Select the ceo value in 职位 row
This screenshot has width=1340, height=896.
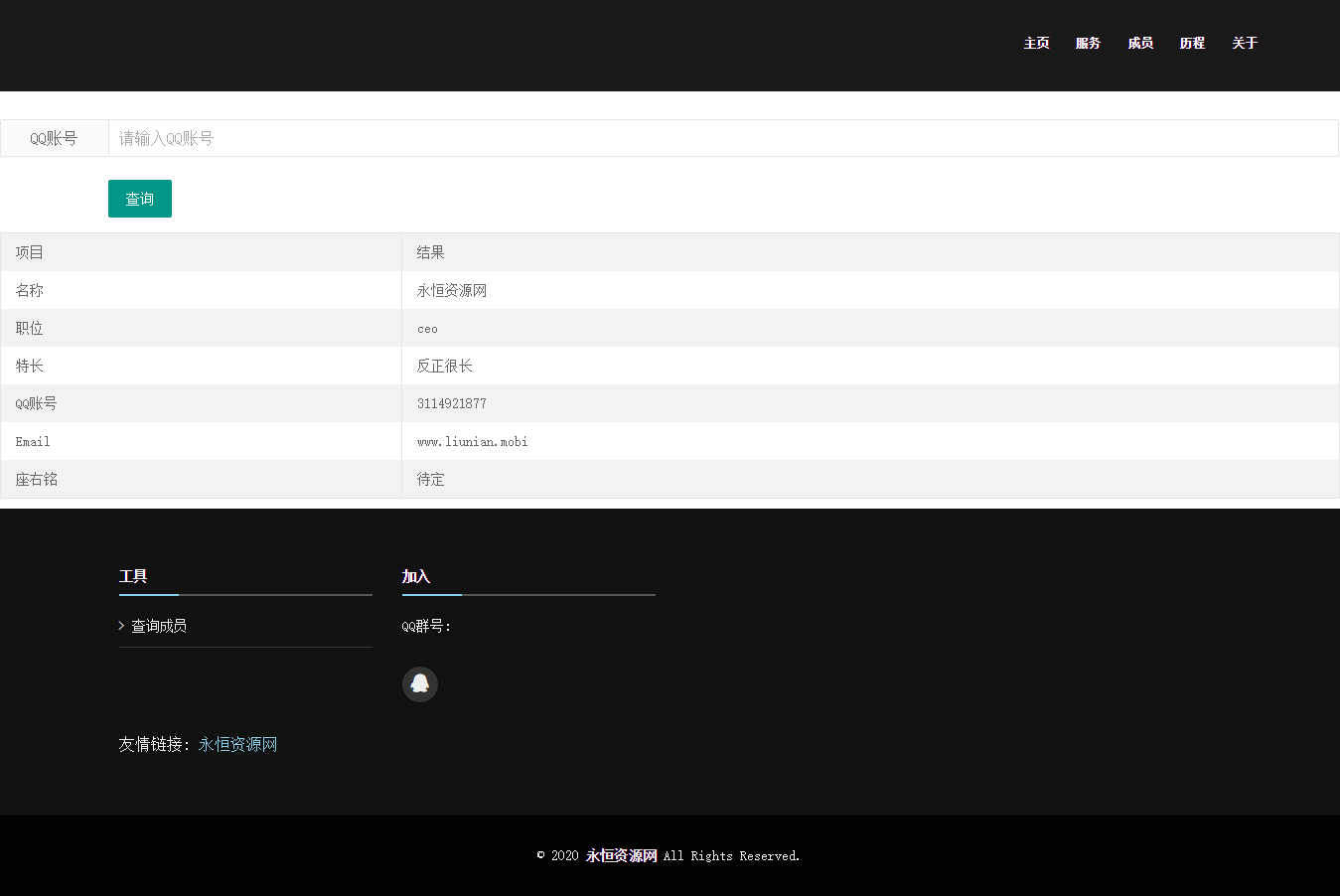click(x=427, y=328)
